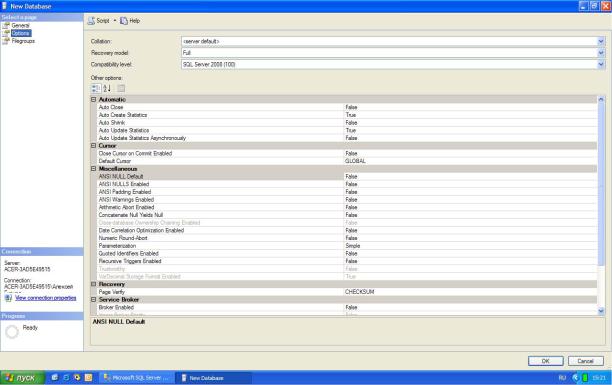Select Auto Update Statistics Asynchronously row

(x=347, y=138)
